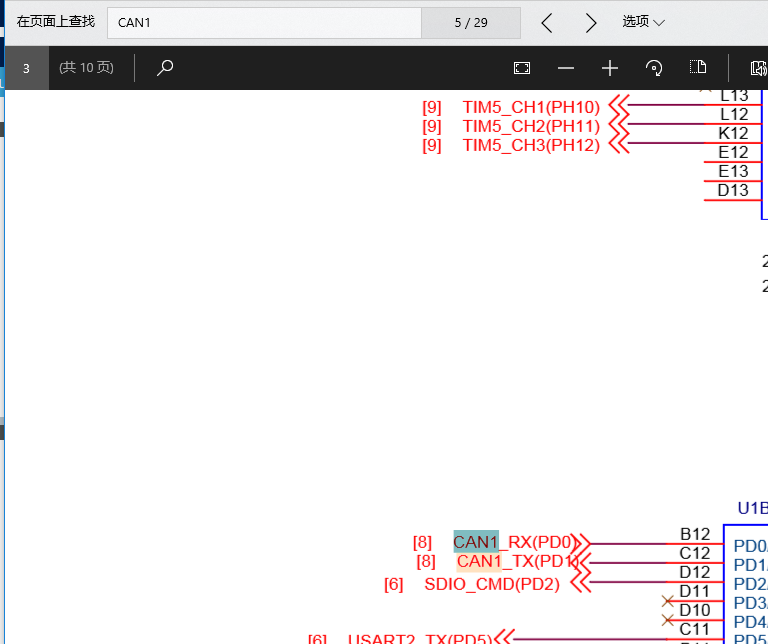The image size is (768, 644).
Task: Click the 共 10 页 page count text
Action: 86,68
